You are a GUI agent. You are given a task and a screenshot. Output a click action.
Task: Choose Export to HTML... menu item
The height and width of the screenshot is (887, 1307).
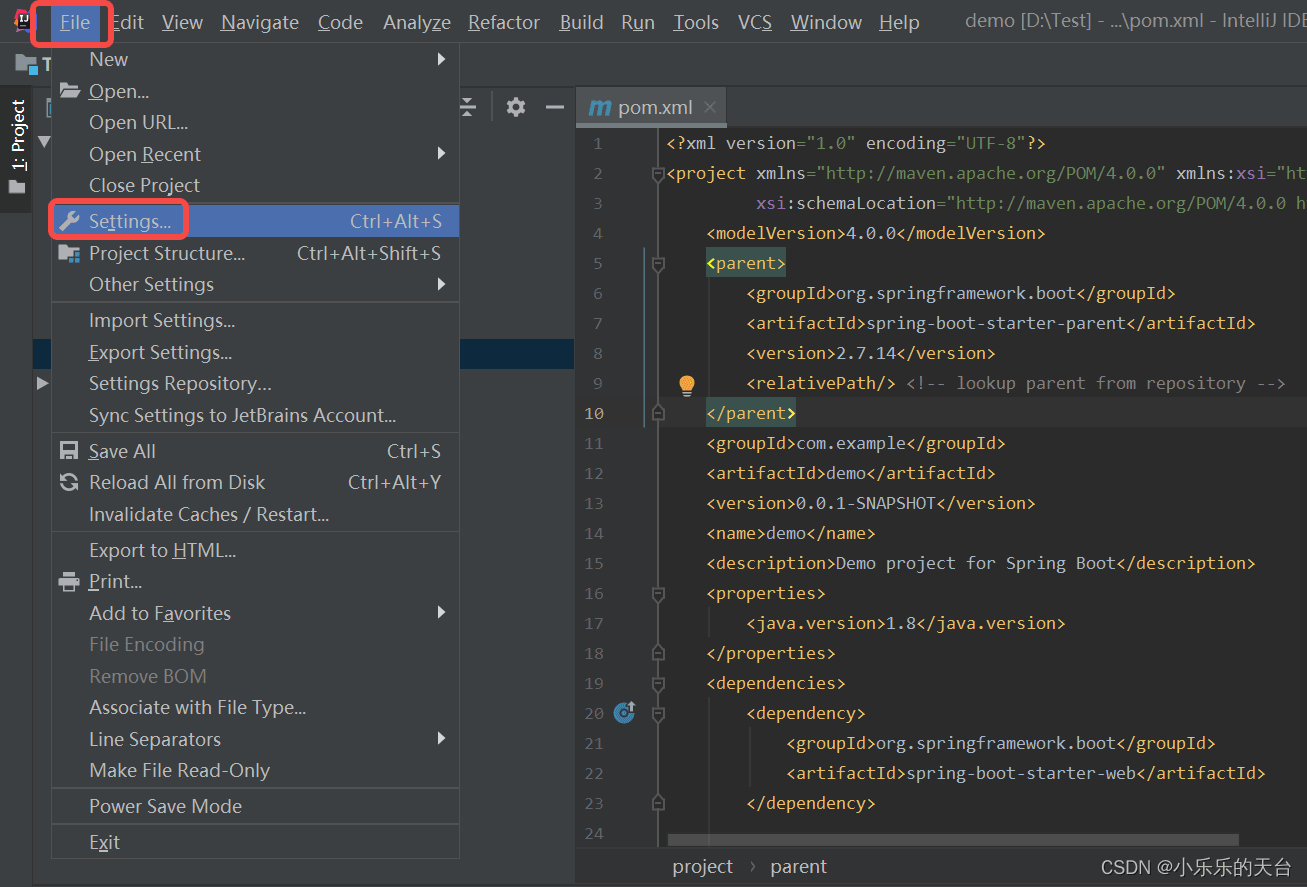[255, 550]
